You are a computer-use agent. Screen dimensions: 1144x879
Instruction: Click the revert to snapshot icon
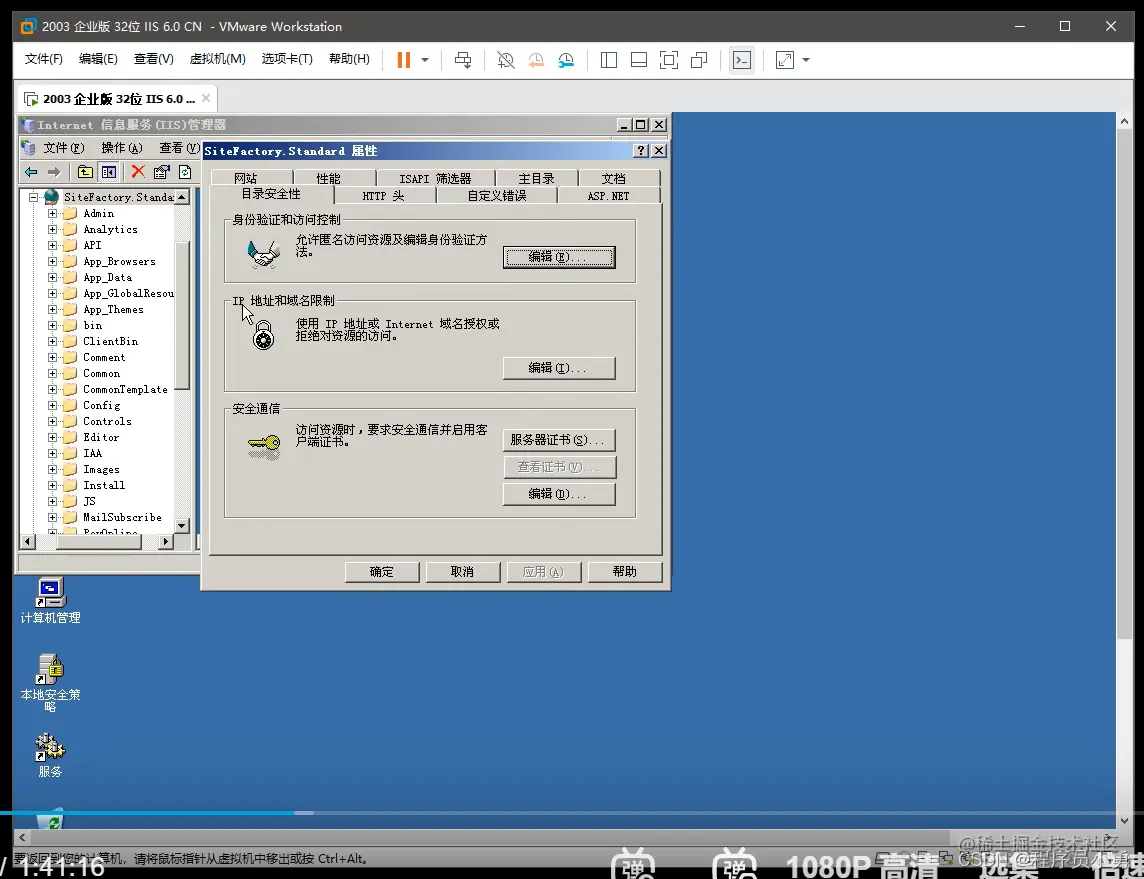536,60
